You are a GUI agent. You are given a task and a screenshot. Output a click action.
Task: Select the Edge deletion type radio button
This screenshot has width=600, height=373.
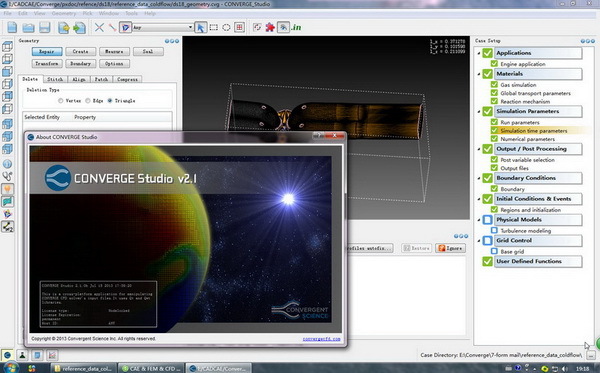pyautogui.click(x=88, y=101)
